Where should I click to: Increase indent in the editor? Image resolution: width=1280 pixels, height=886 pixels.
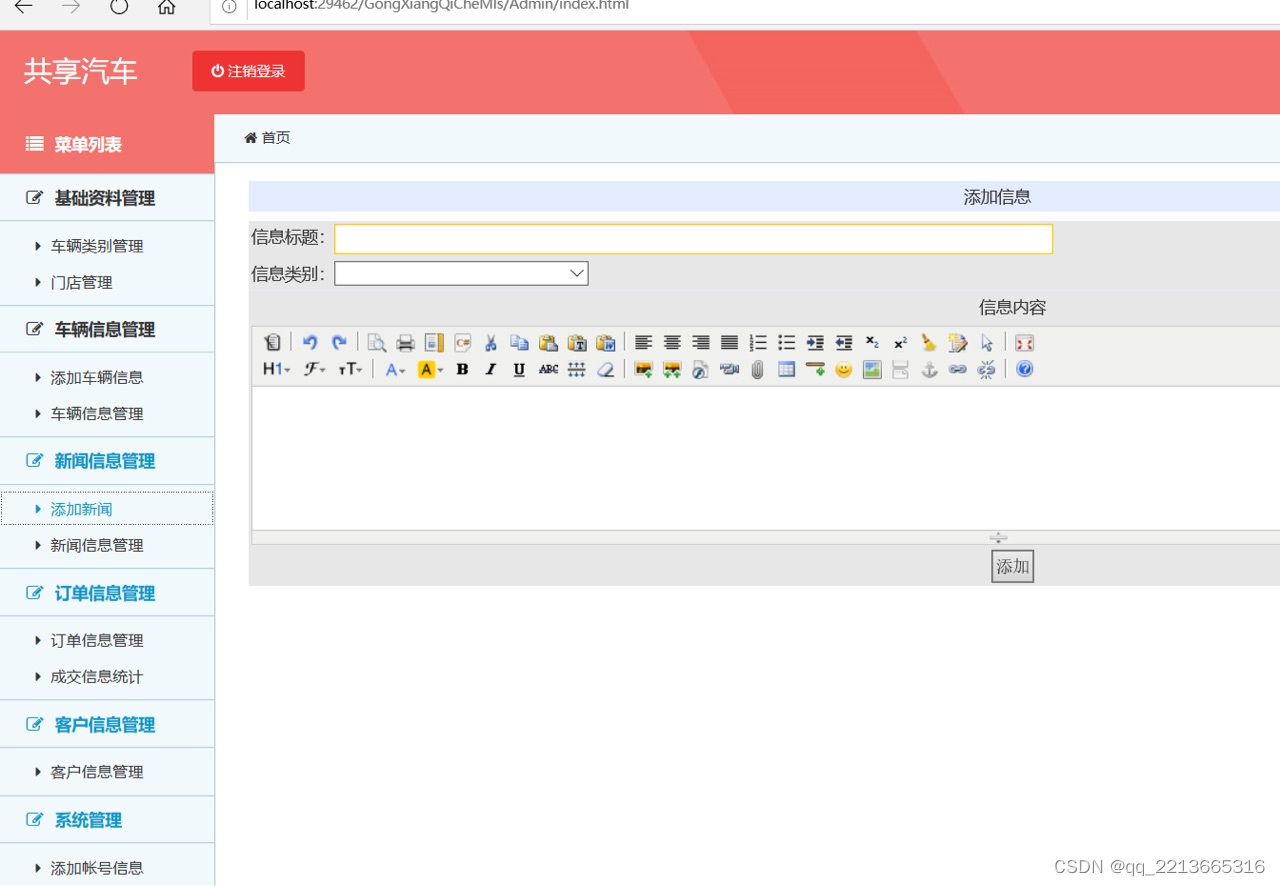[x=815, y=343]
